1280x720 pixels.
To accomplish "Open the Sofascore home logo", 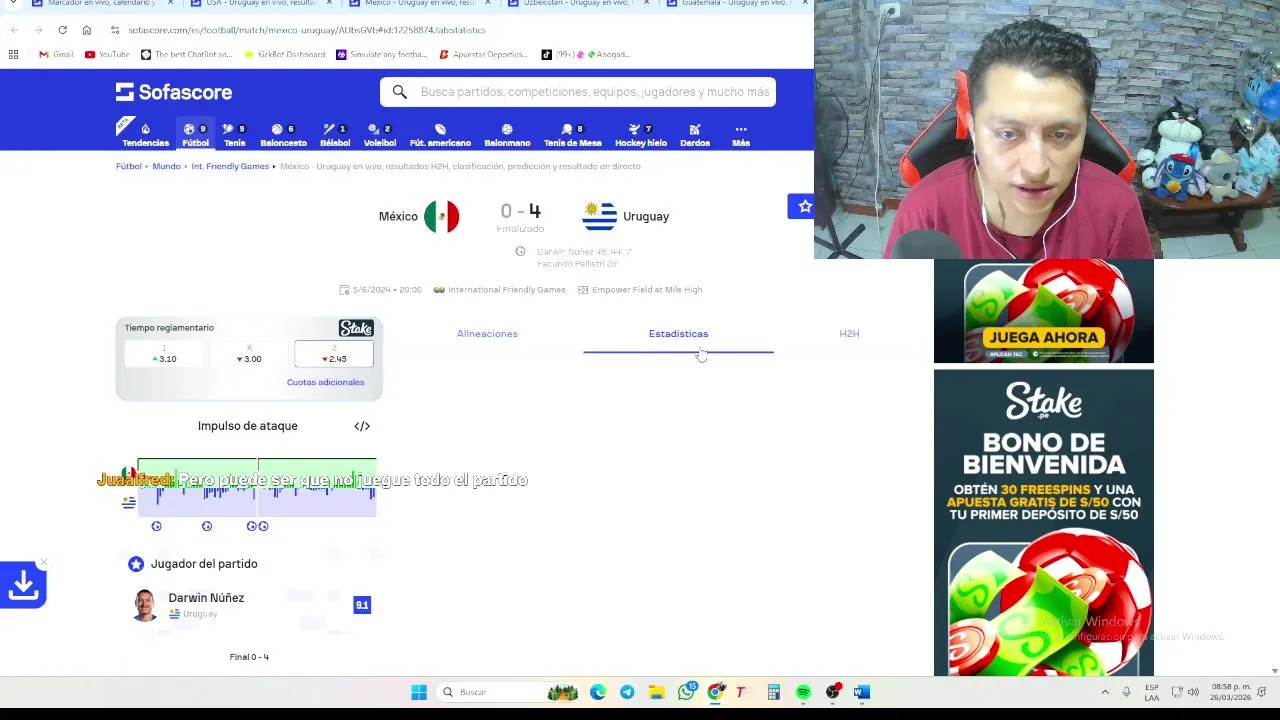I will tap(174, 92).
